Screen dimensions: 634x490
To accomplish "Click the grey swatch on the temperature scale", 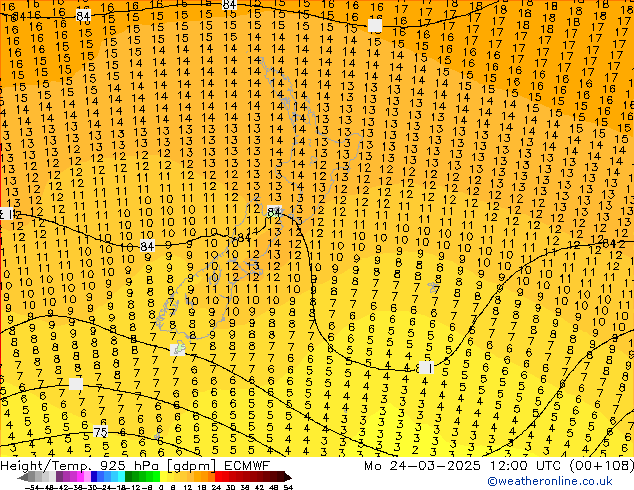I will point(31,477).
